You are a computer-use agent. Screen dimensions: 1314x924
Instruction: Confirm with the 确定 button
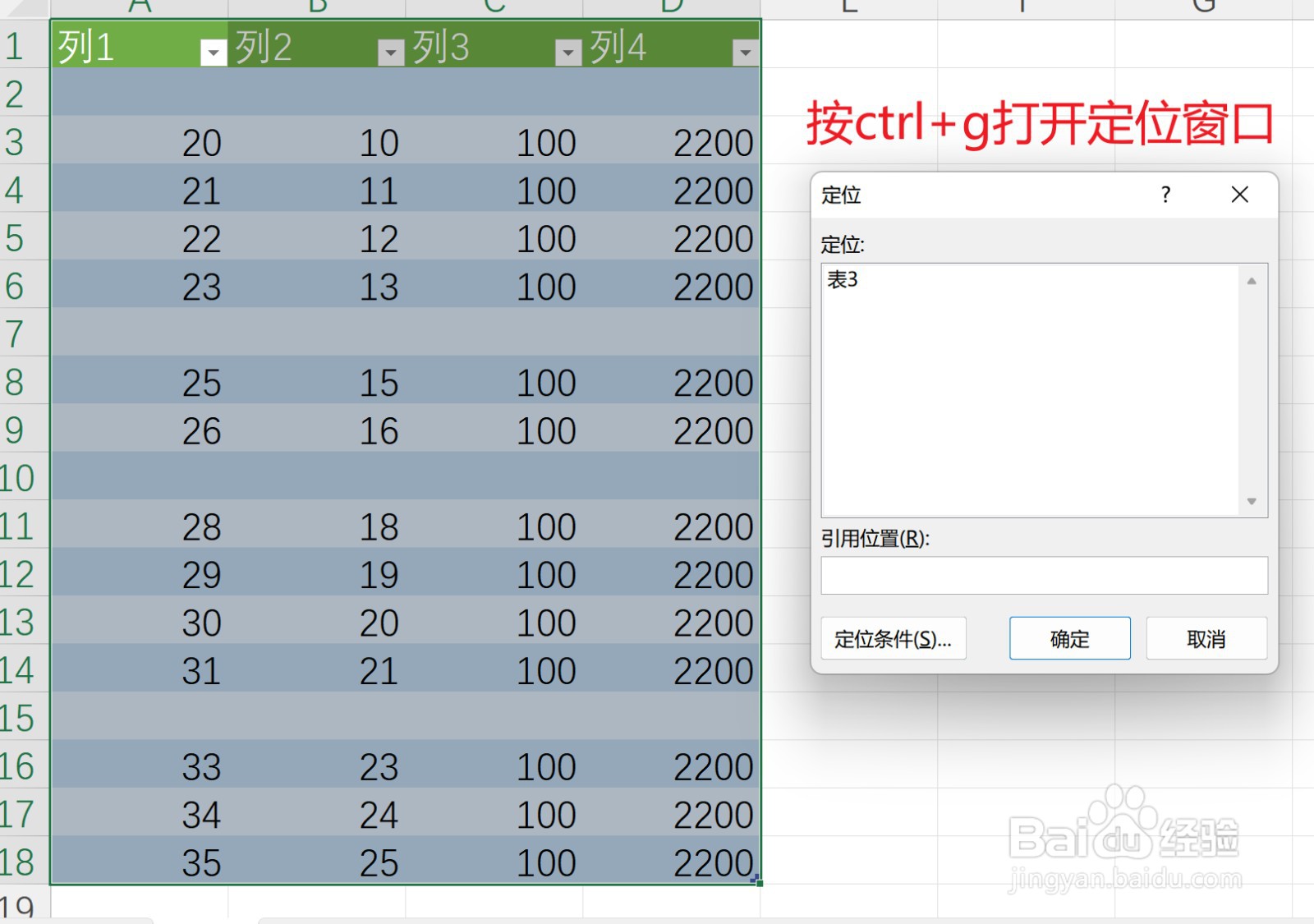pos(1069,638)
